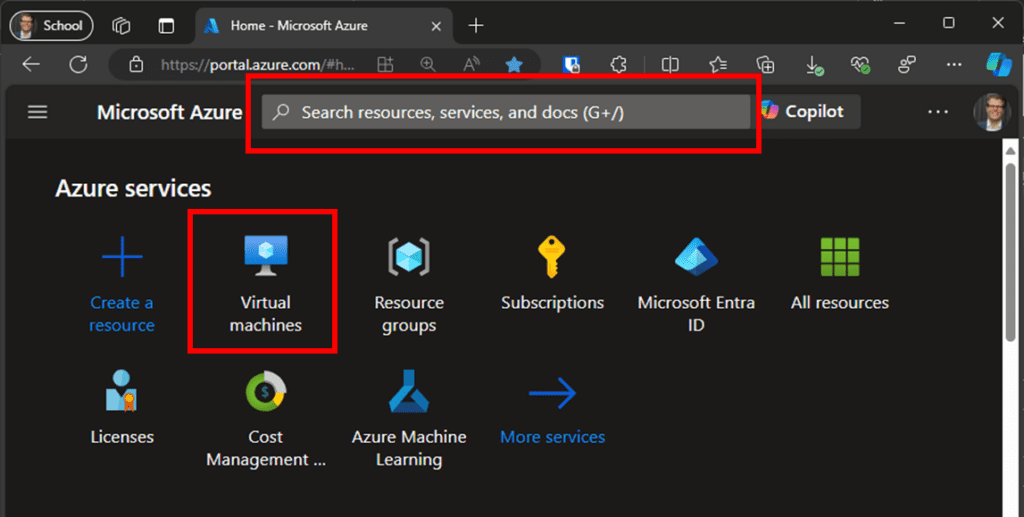Refresh the Azure portal page
Viewport: 1024px width, 517px height.
point(78,64)
